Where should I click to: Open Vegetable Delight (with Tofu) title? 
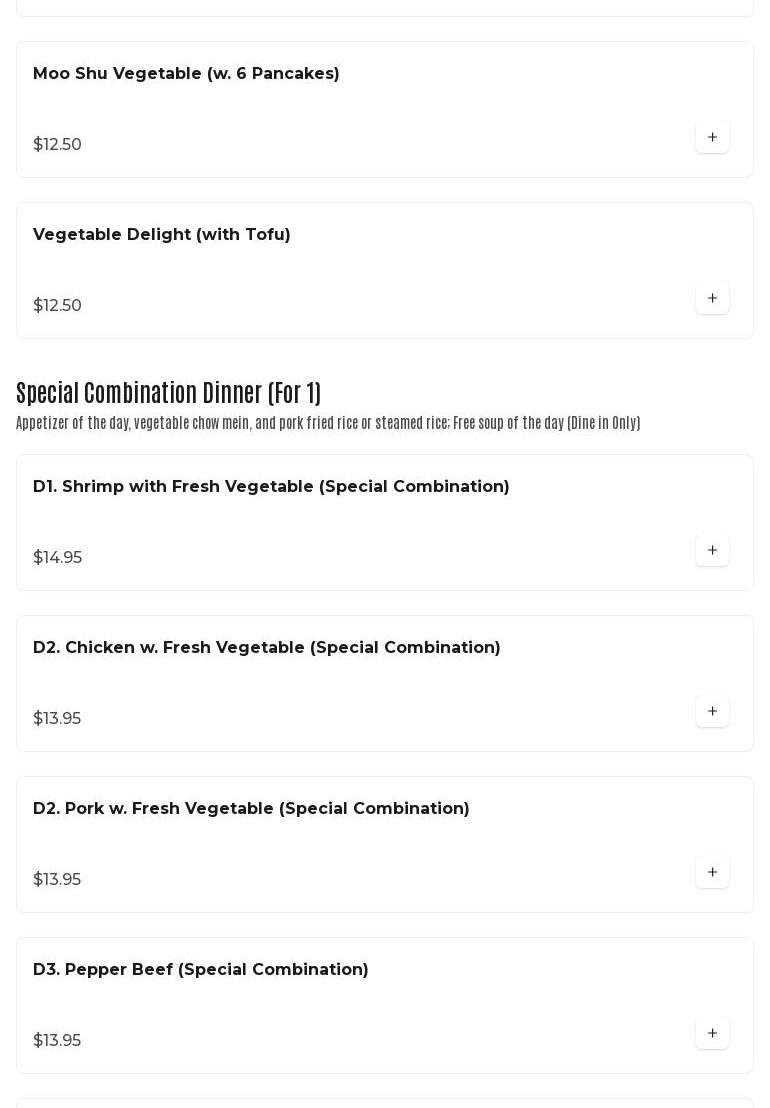[x=162, y=235]
